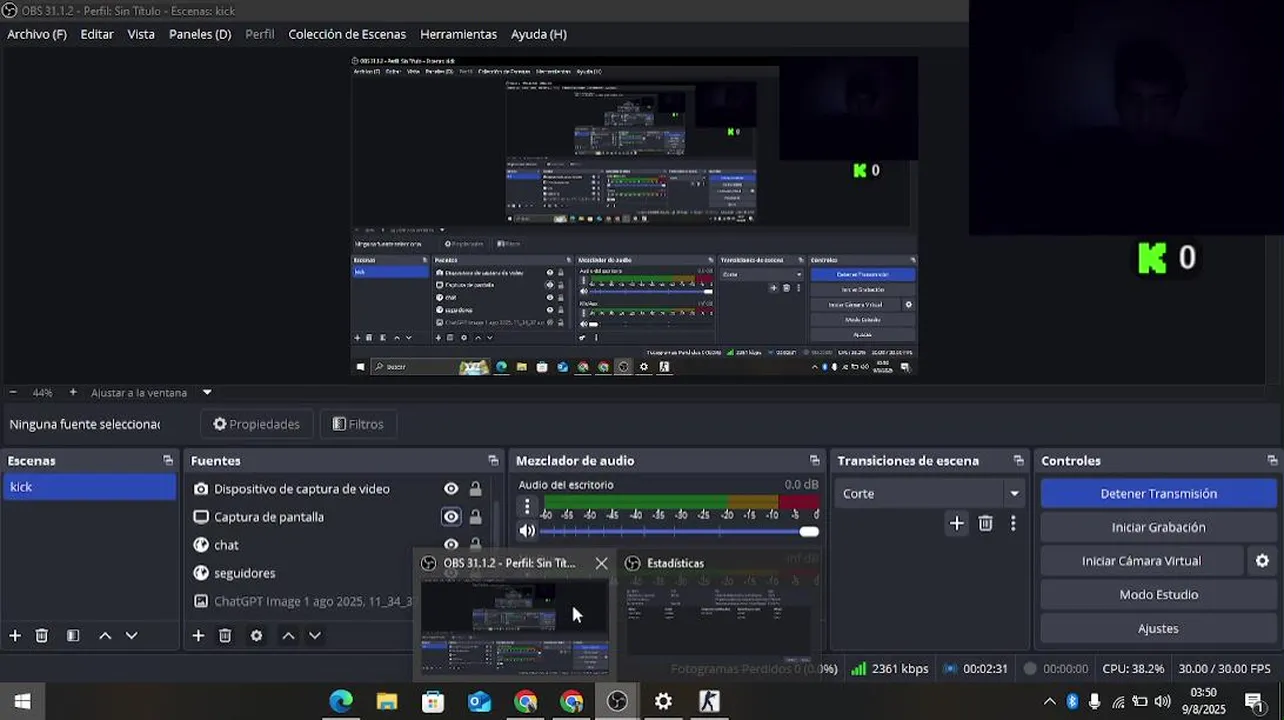Click Detener Transmisión button
The image size is (1284, 720).
coord(1158,494)
